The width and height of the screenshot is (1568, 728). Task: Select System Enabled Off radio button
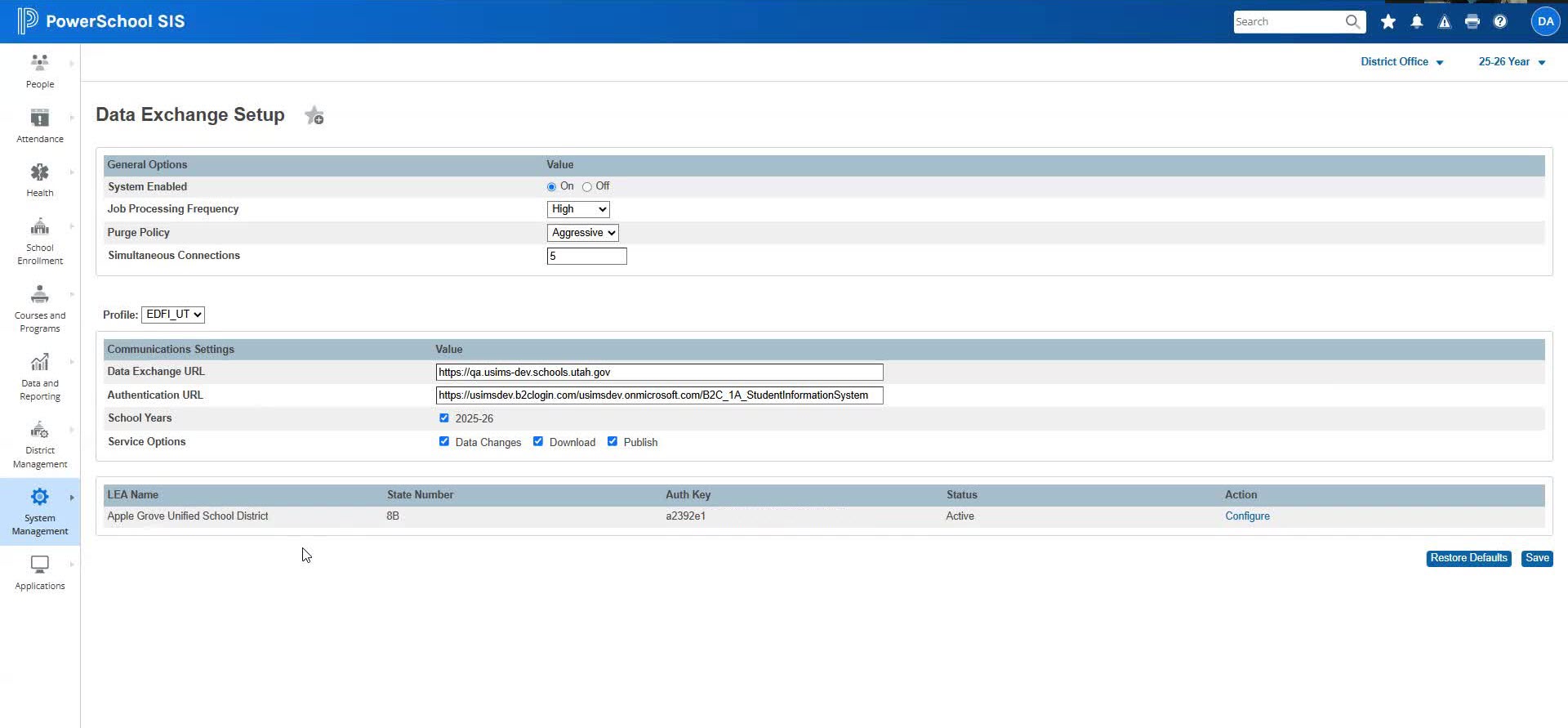587,187
